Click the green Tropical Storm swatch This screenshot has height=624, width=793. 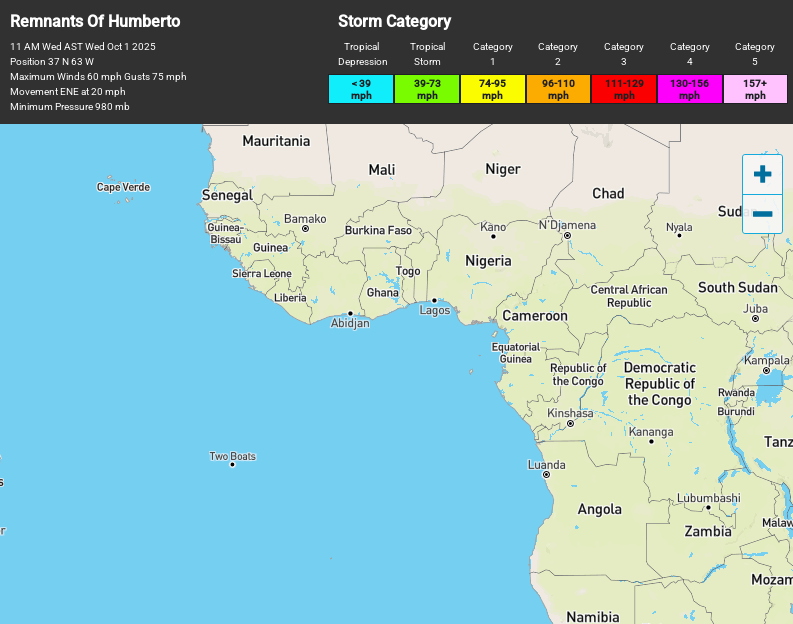pos(427,89)
